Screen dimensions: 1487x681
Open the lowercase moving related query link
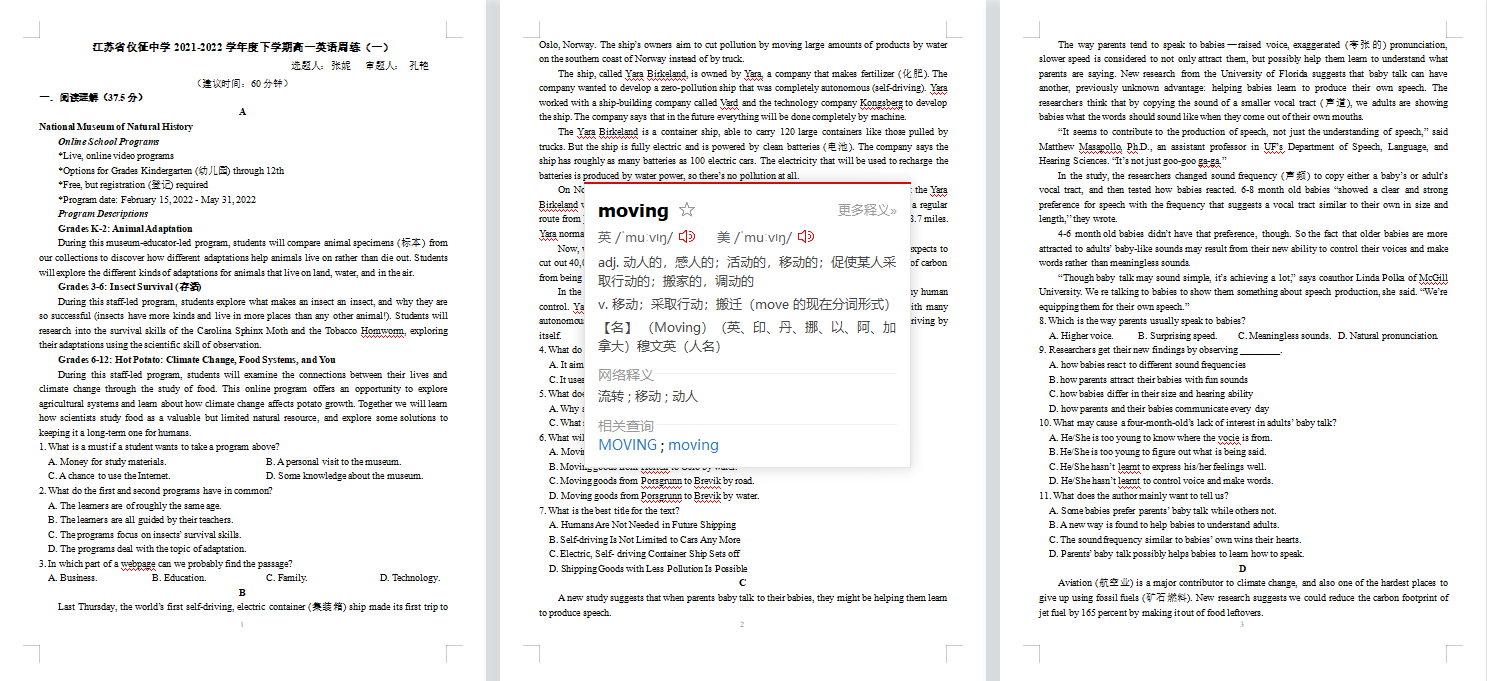[694, 445]
